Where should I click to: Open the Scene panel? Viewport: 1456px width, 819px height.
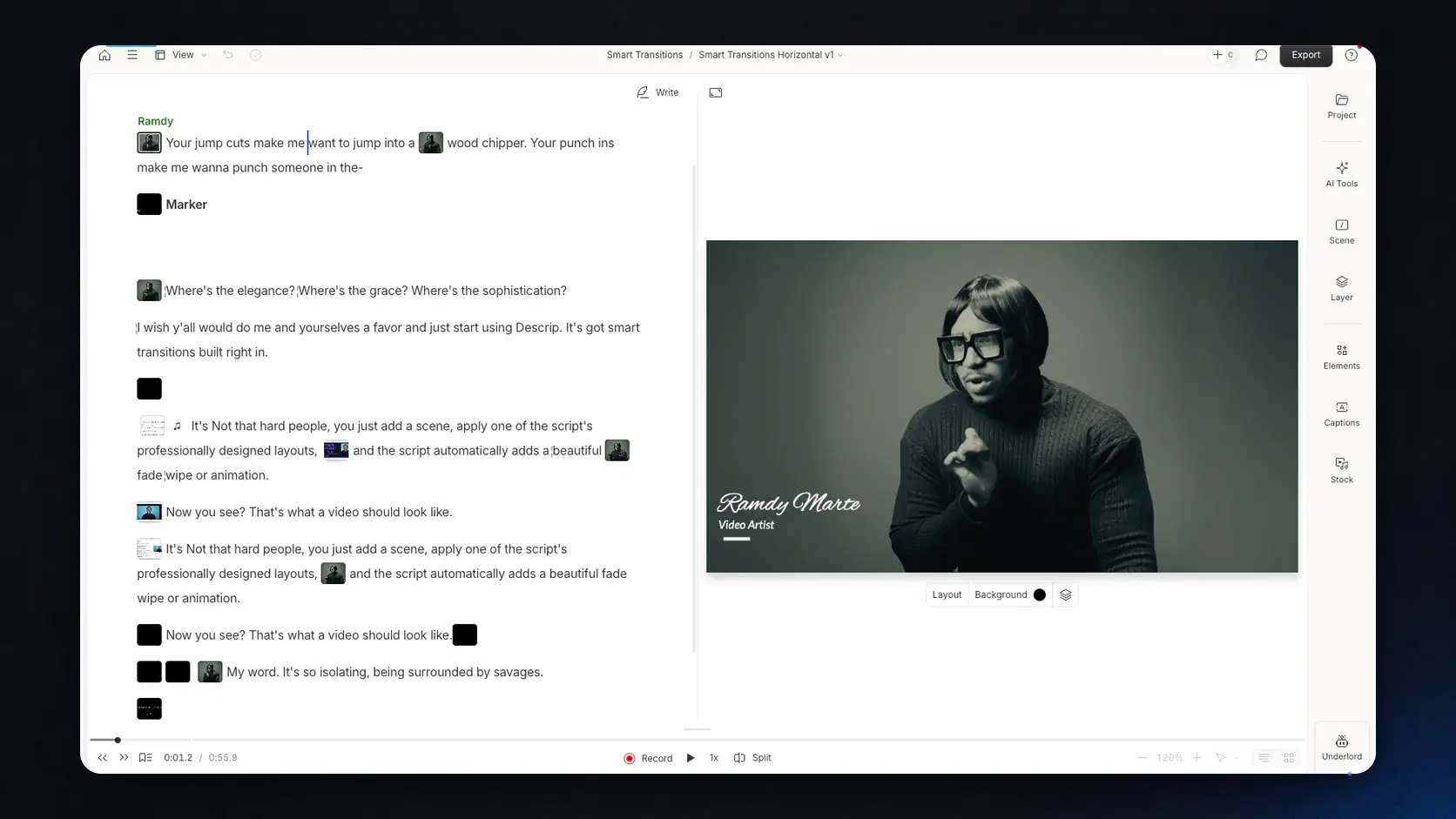click(1341, 232)
